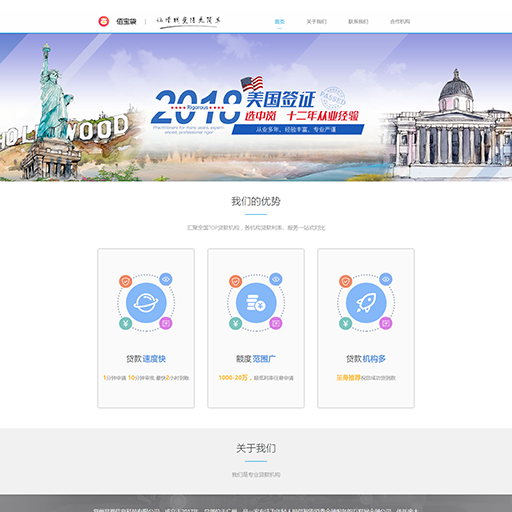This screenshot has height=512, width=512.
Task: Click the brand name text beside the logo
Action: click(x=126, y=22)
